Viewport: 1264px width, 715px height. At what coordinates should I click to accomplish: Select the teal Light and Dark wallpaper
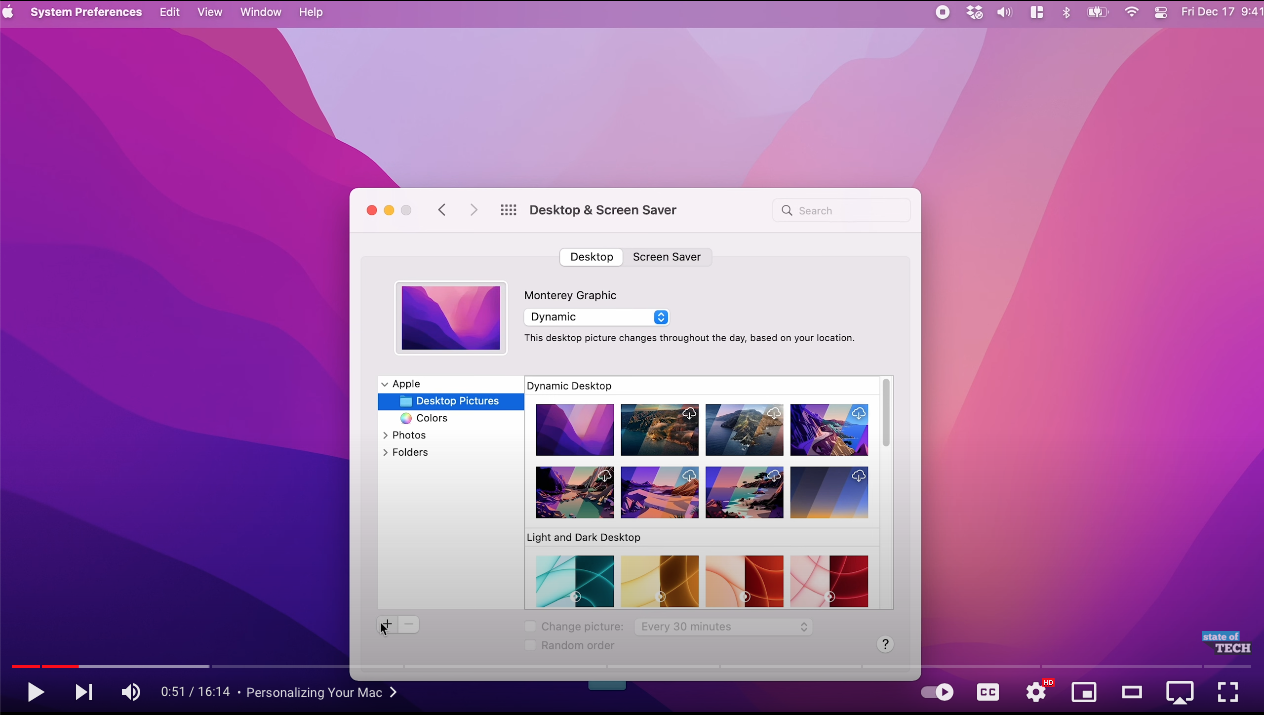tap(575, 581)
